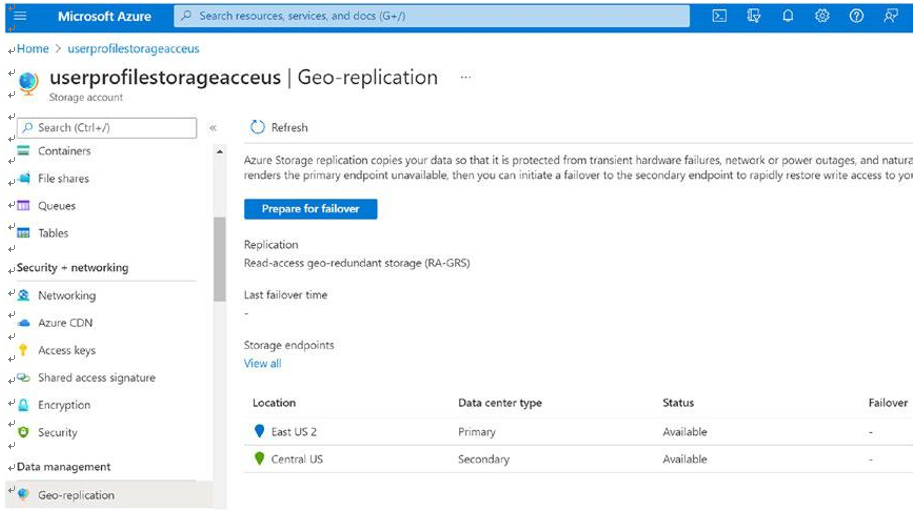The image size is (924, 515).
Task: Open Containers in the sidebar menu
Action: tap(64, 151)
